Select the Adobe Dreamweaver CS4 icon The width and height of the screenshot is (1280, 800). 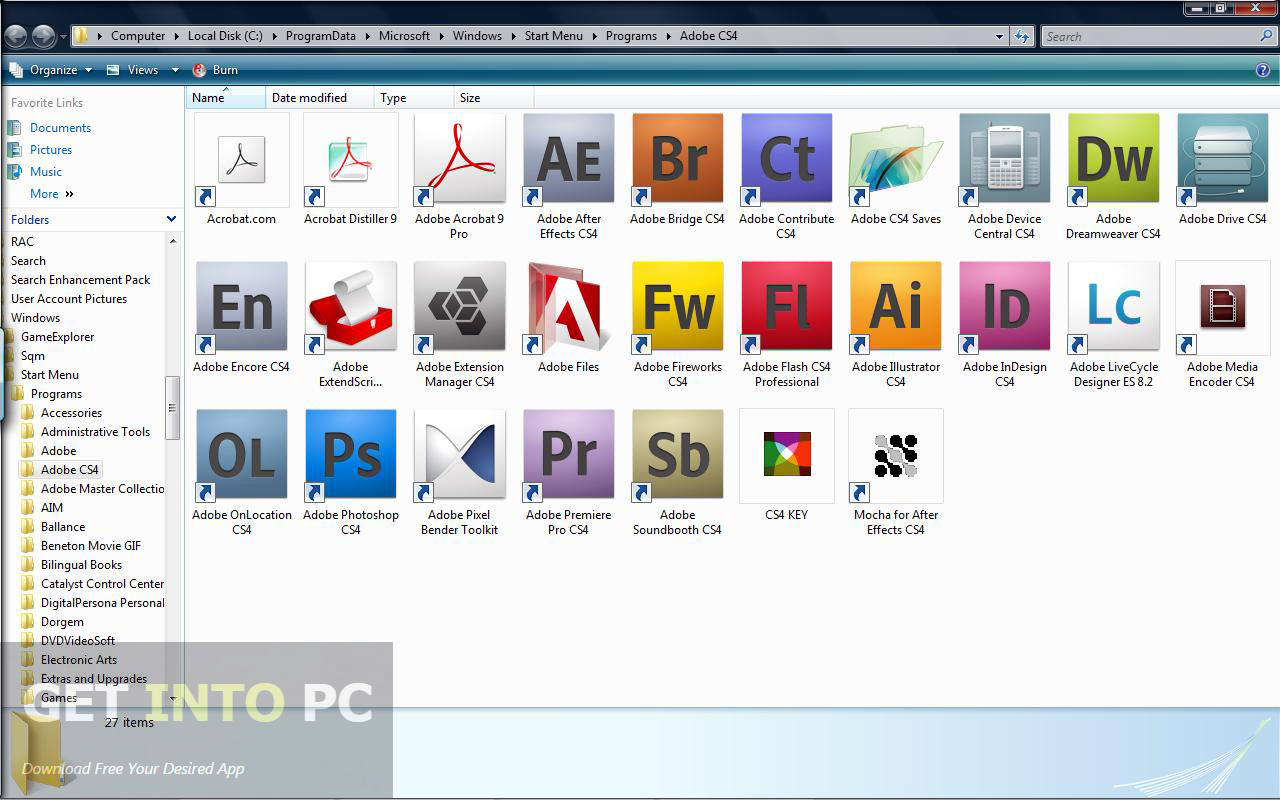pyautogui.click(x=1114, y=160)
